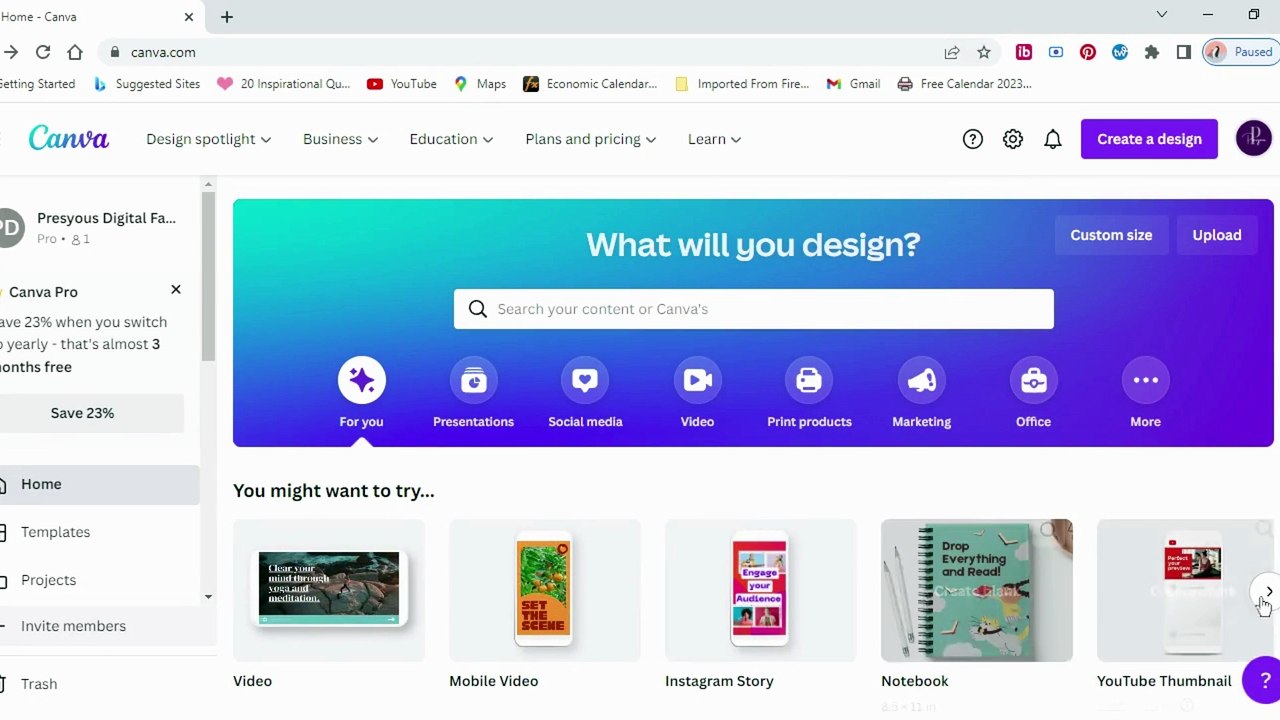Expand the Learn menu
This screenshot has height=720, width=1280.
coord(714,139)
